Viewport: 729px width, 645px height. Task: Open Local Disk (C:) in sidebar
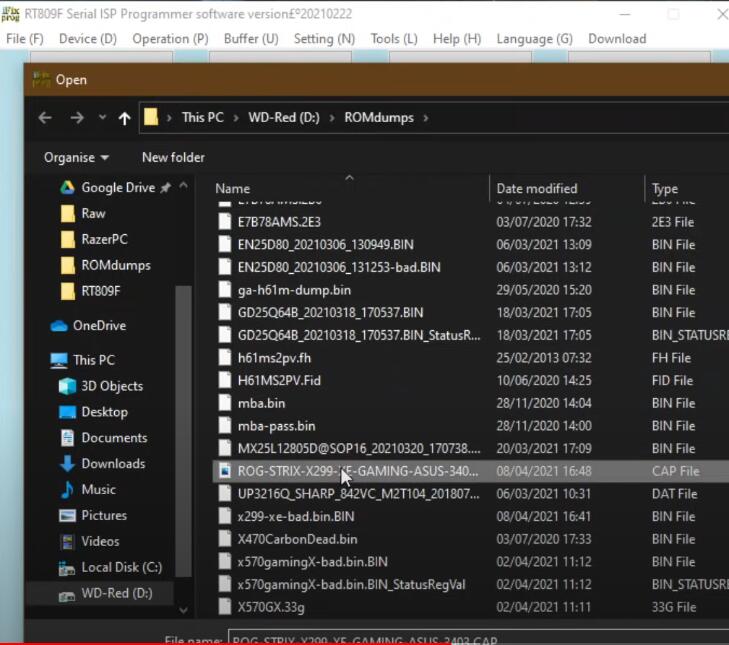[111, 567]
